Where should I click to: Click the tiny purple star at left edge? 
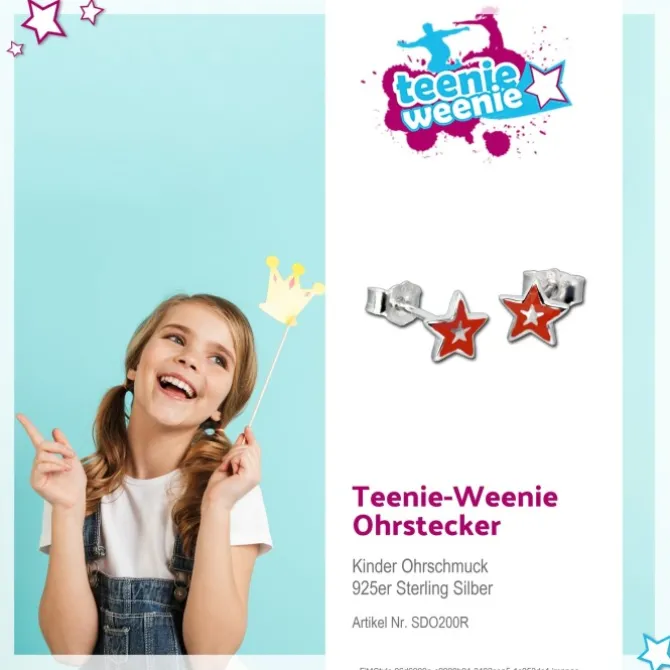15,49
